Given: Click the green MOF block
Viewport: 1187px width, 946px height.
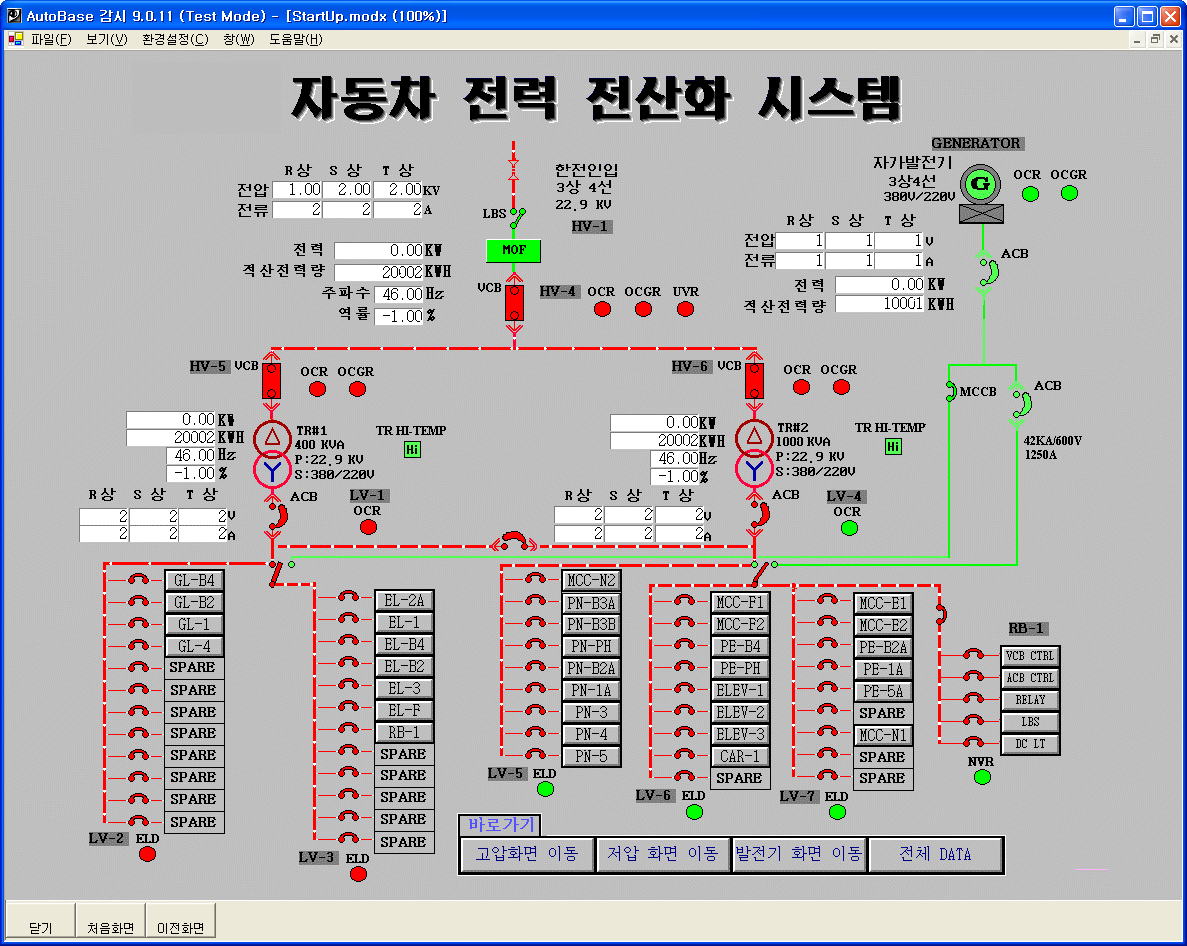Looking at the screenshot, I should 513,250.
